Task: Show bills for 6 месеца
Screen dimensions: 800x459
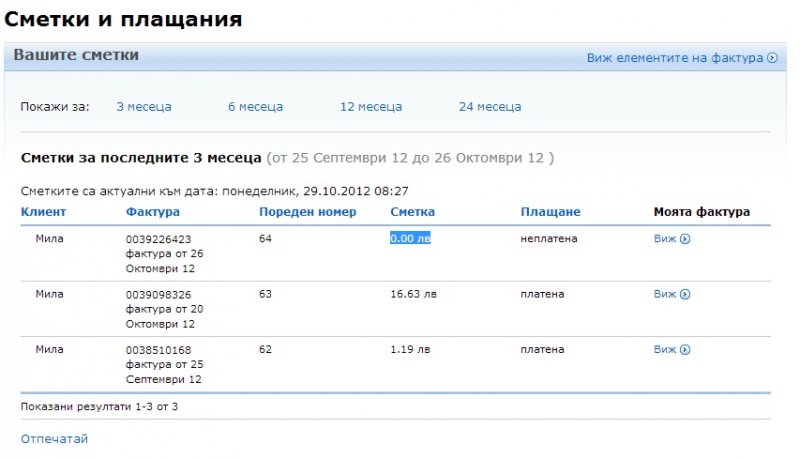Action: [255, 107]
